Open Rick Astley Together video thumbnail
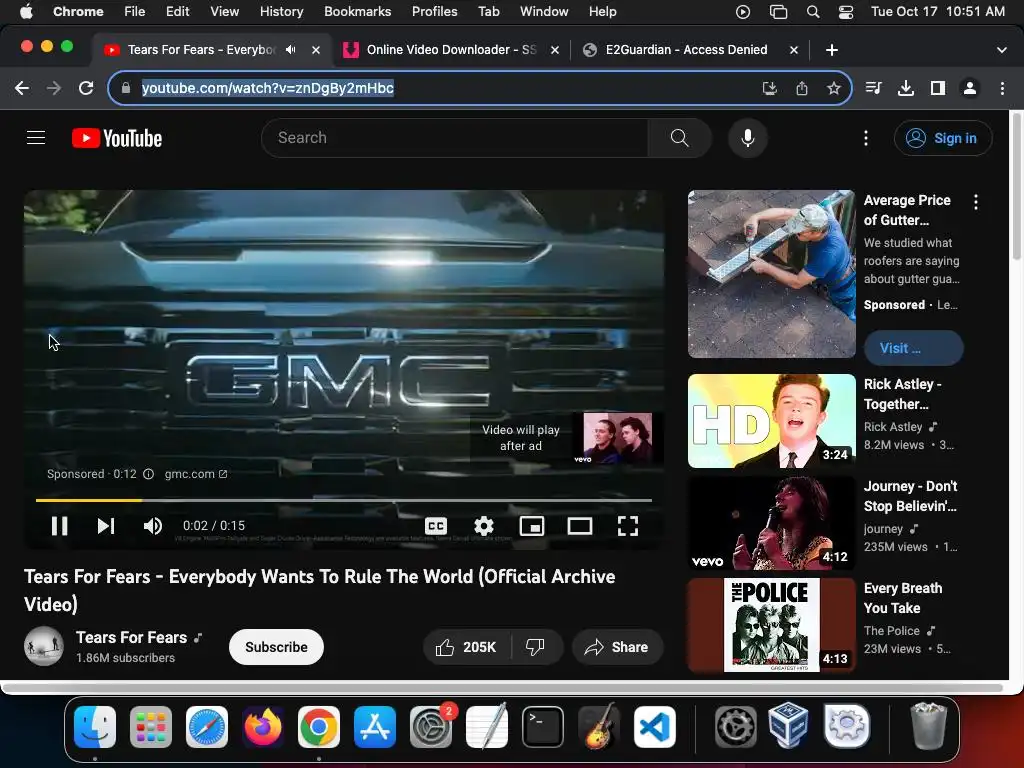 point(771,421)
